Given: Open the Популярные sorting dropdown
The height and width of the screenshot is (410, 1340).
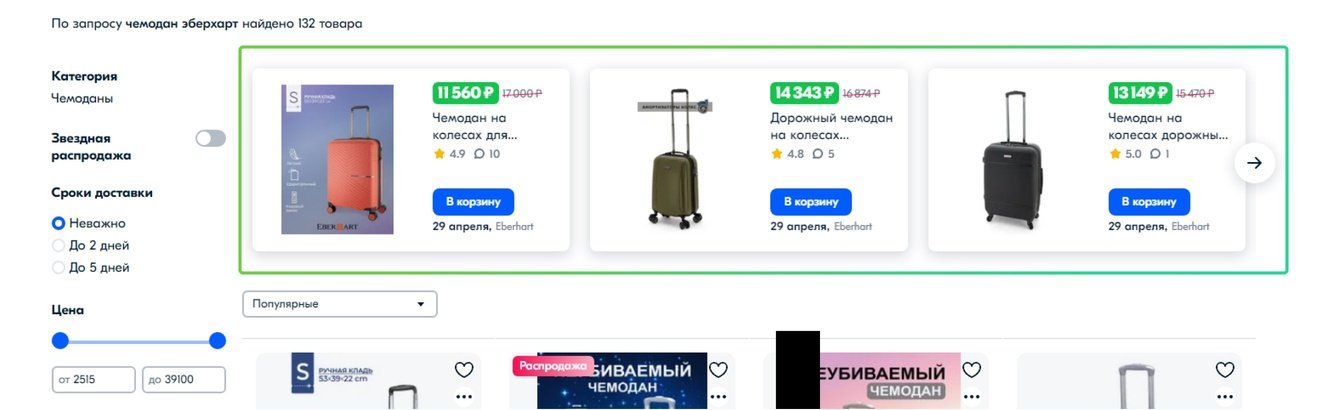Looking at the screenshot, I should (340, 304).
